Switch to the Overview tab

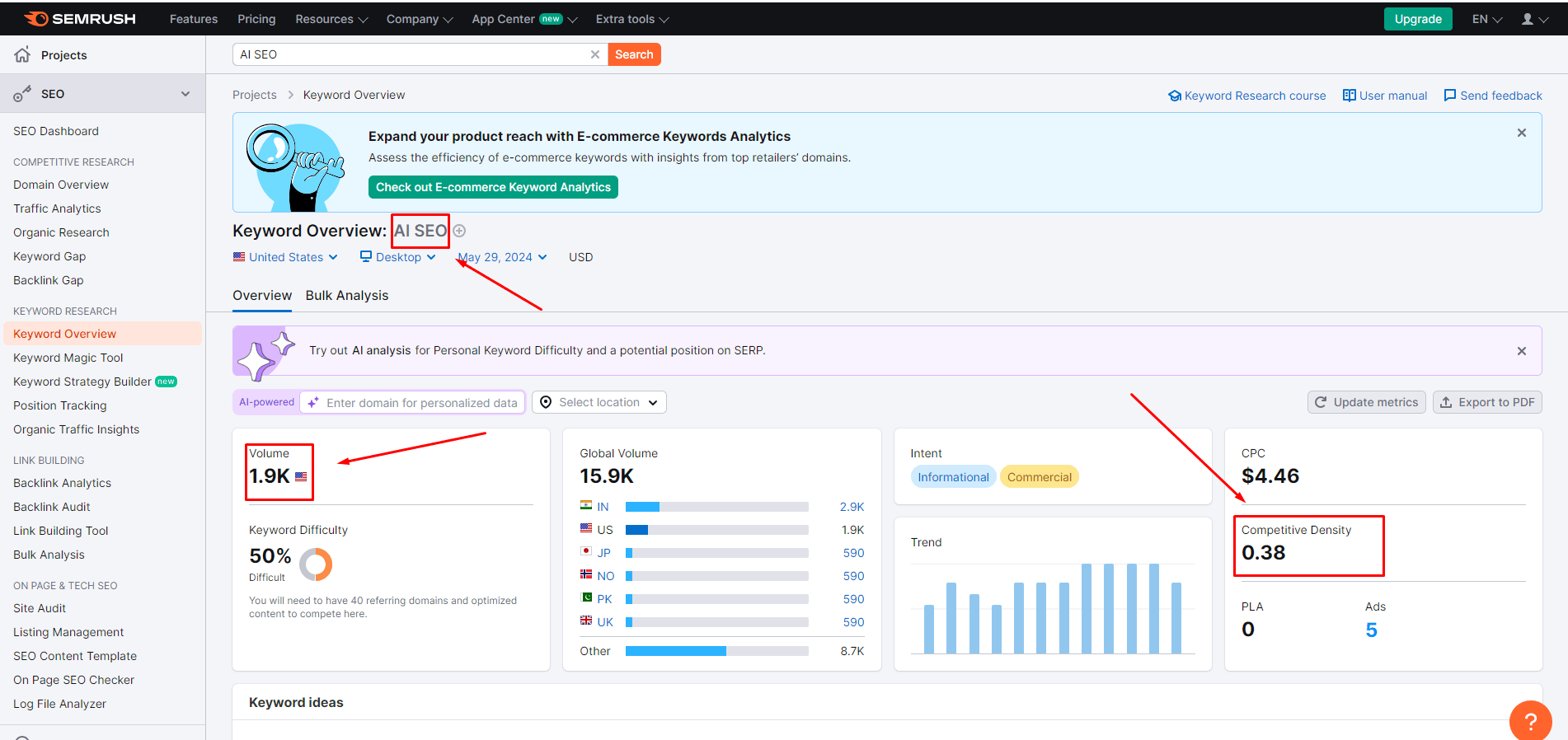[262, 296]
